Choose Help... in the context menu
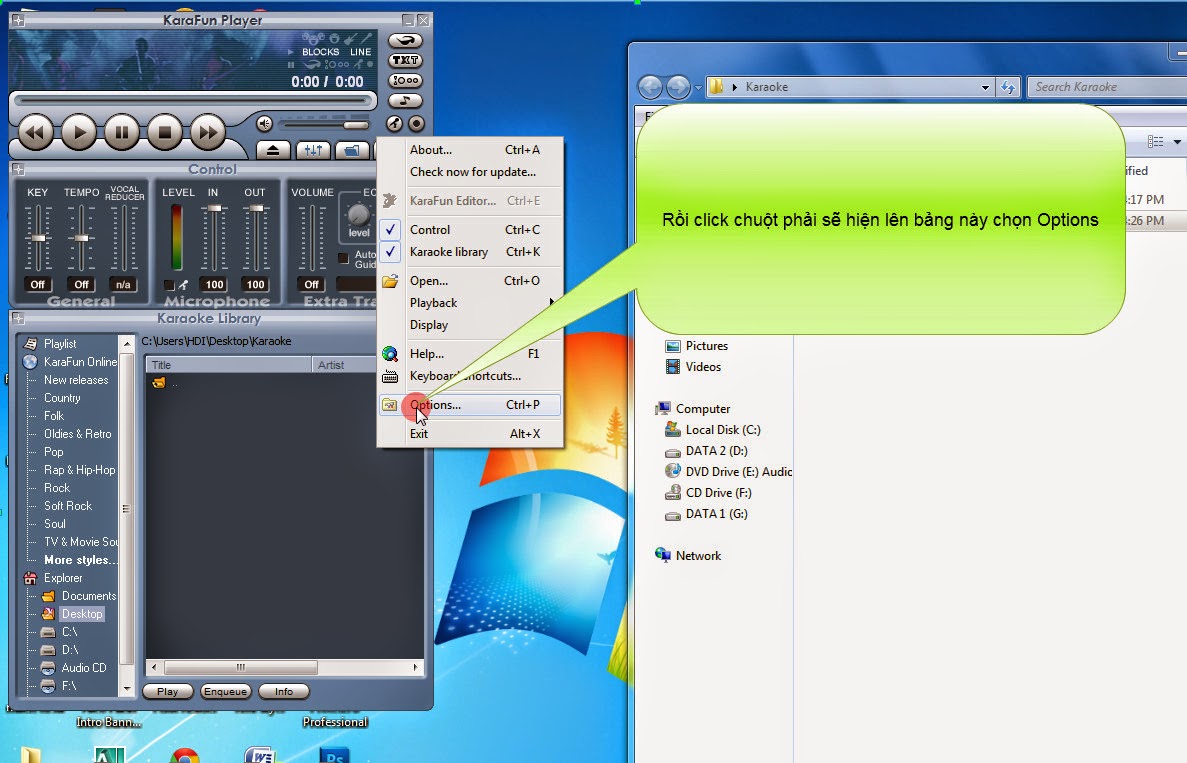The height and width of the screenshot is (763, 1187). [x=470, y=353]
